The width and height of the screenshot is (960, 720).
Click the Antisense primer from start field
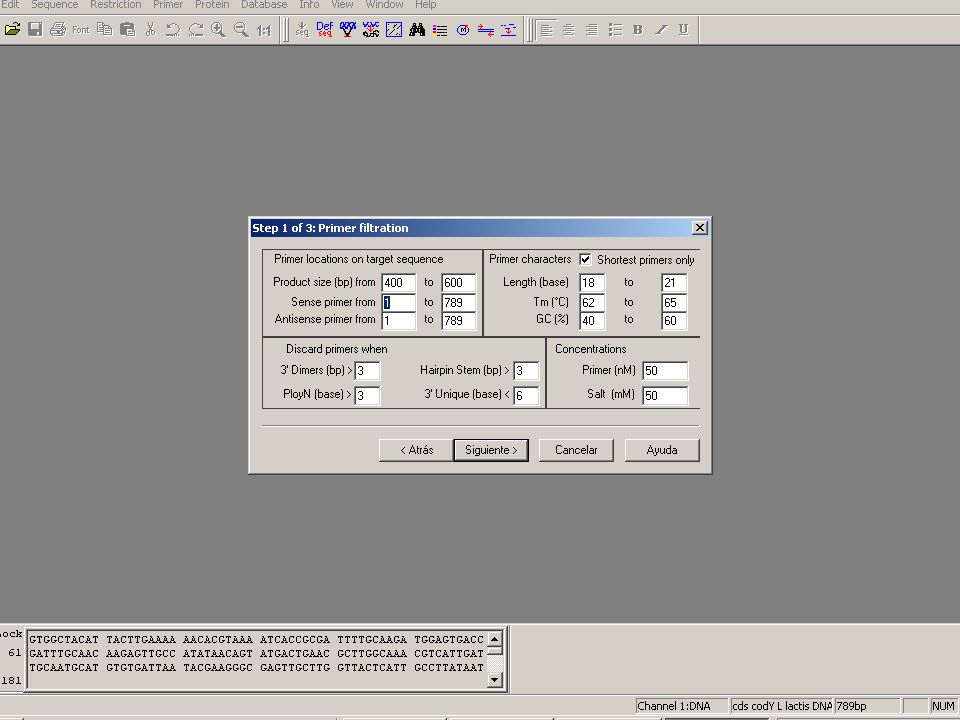(399, 320)
